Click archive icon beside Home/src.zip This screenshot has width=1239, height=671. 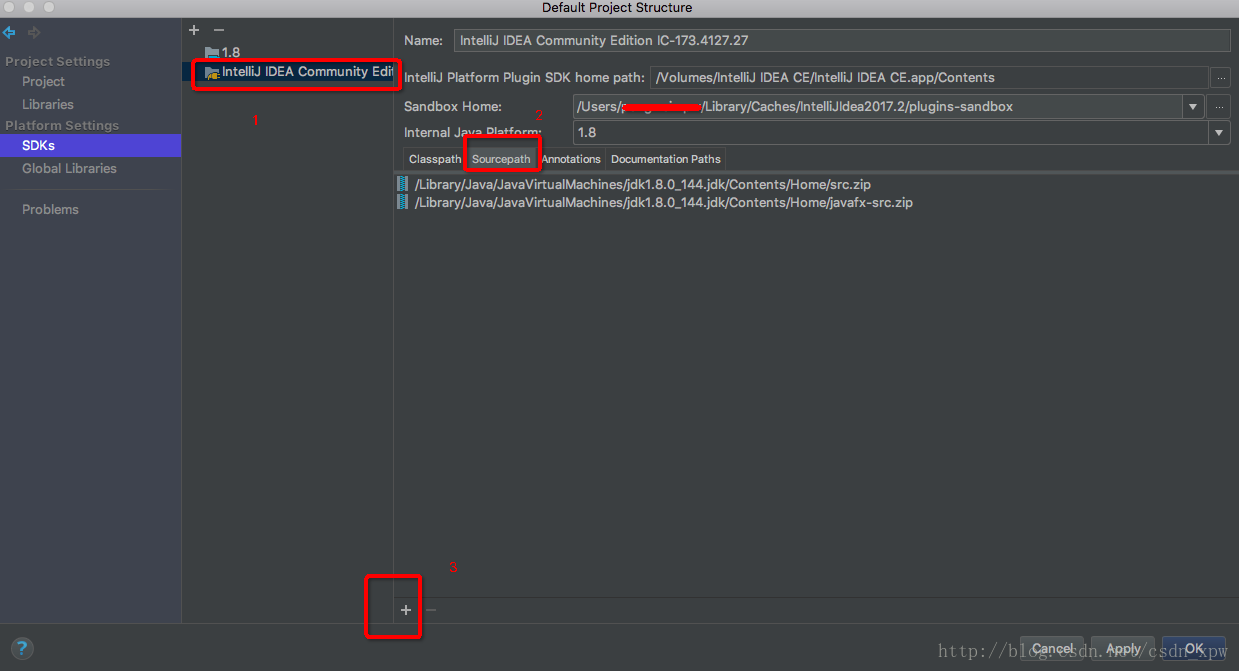(x=403, y=184)
